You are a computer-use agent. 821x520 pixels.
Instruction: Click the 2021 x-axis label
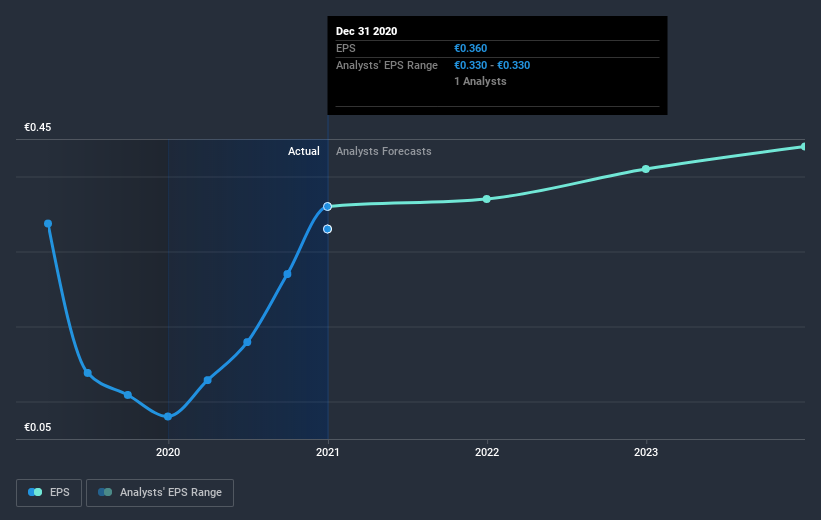[x=327, y=452]
